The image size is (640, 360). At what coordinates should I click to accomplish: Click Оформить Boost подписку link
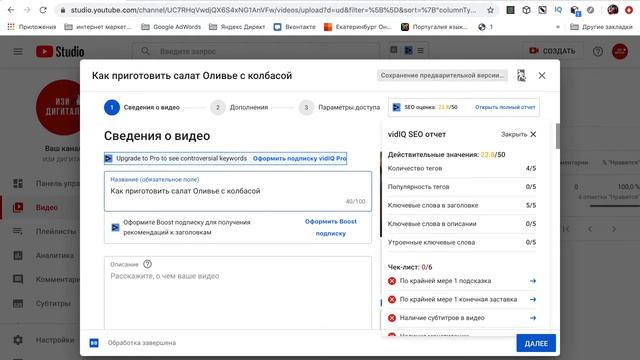331,227
